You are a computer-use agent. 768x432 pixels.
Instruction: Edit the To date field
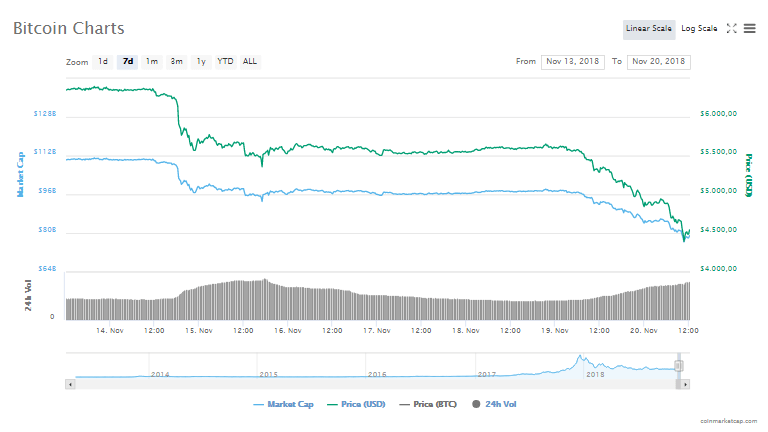click(658, 62)
